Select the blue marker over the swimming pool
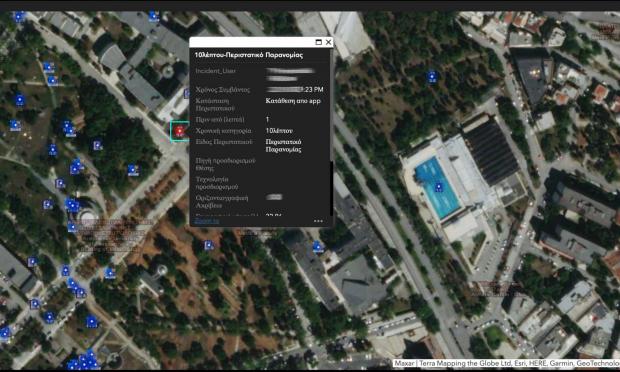The height and width of the screenshot is (372, 620). 439,187
